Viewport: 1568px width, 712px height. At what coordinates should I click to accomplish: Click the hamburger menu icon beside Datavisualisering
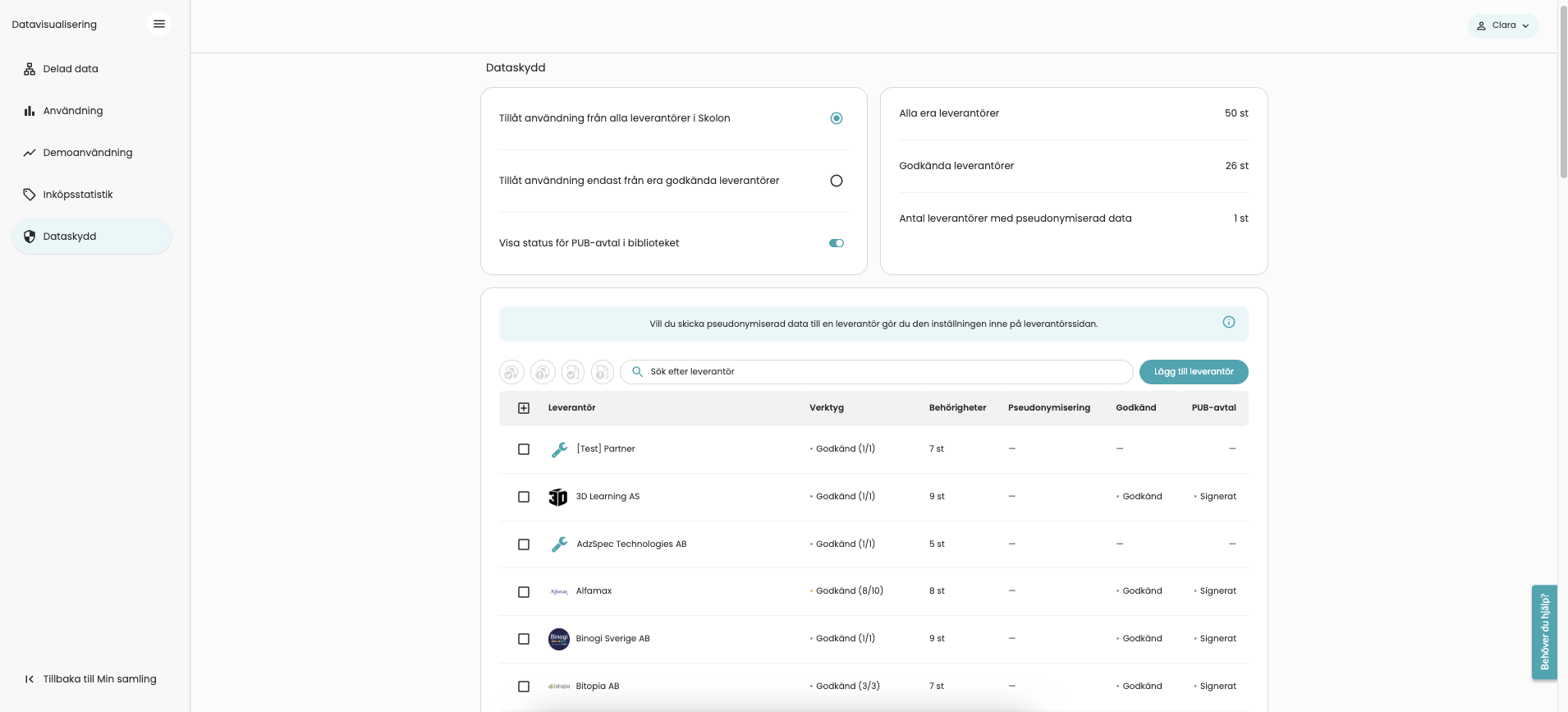pos(159,24)
